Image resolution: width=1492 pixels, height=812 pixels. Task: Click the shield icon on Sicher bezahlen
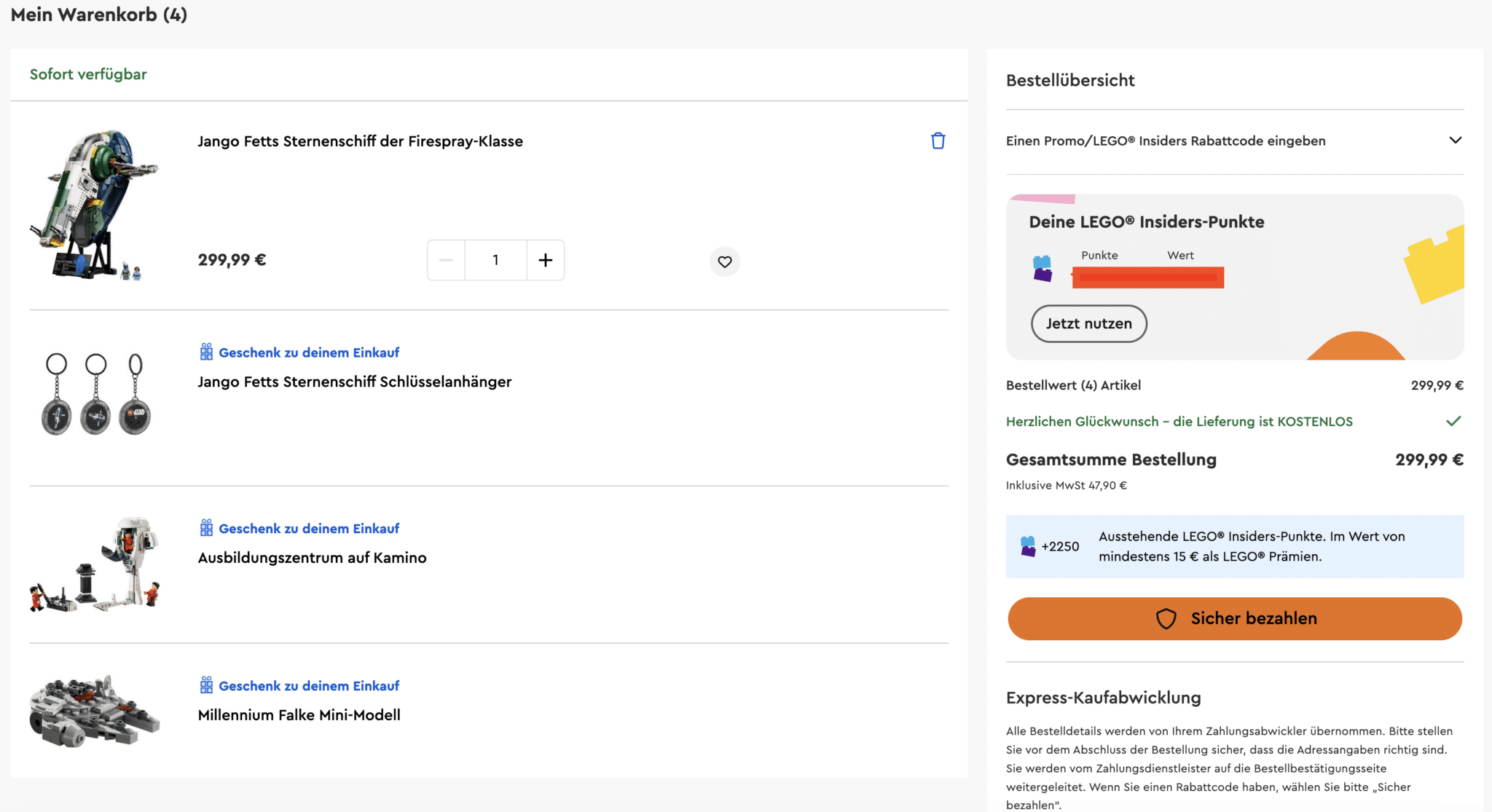tap(1166, 618)
